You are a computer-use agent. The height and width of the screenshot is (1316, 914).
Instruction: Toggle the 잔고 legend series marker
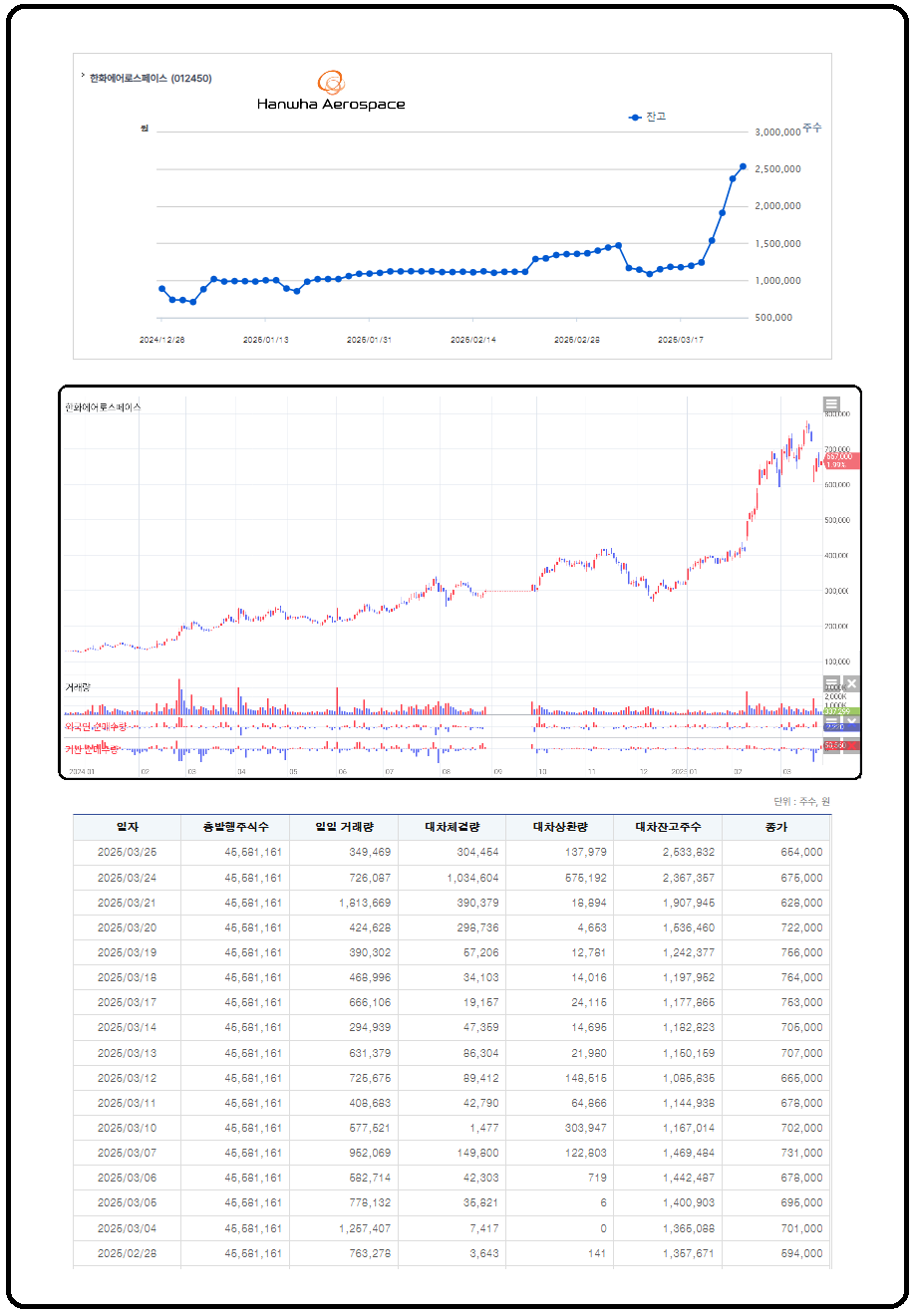(635, 118)
